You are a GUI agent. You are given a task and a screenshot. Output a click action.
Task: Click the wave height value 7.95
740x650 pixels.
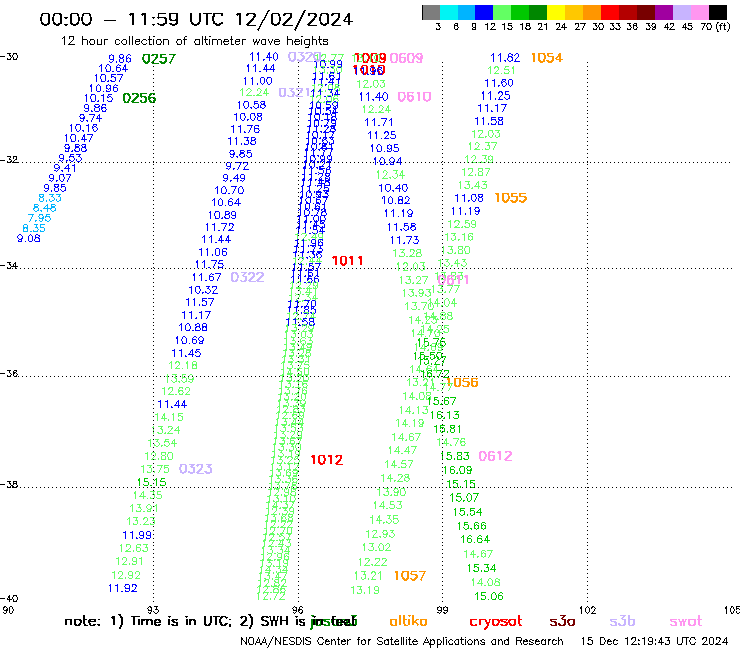[39, 218]
